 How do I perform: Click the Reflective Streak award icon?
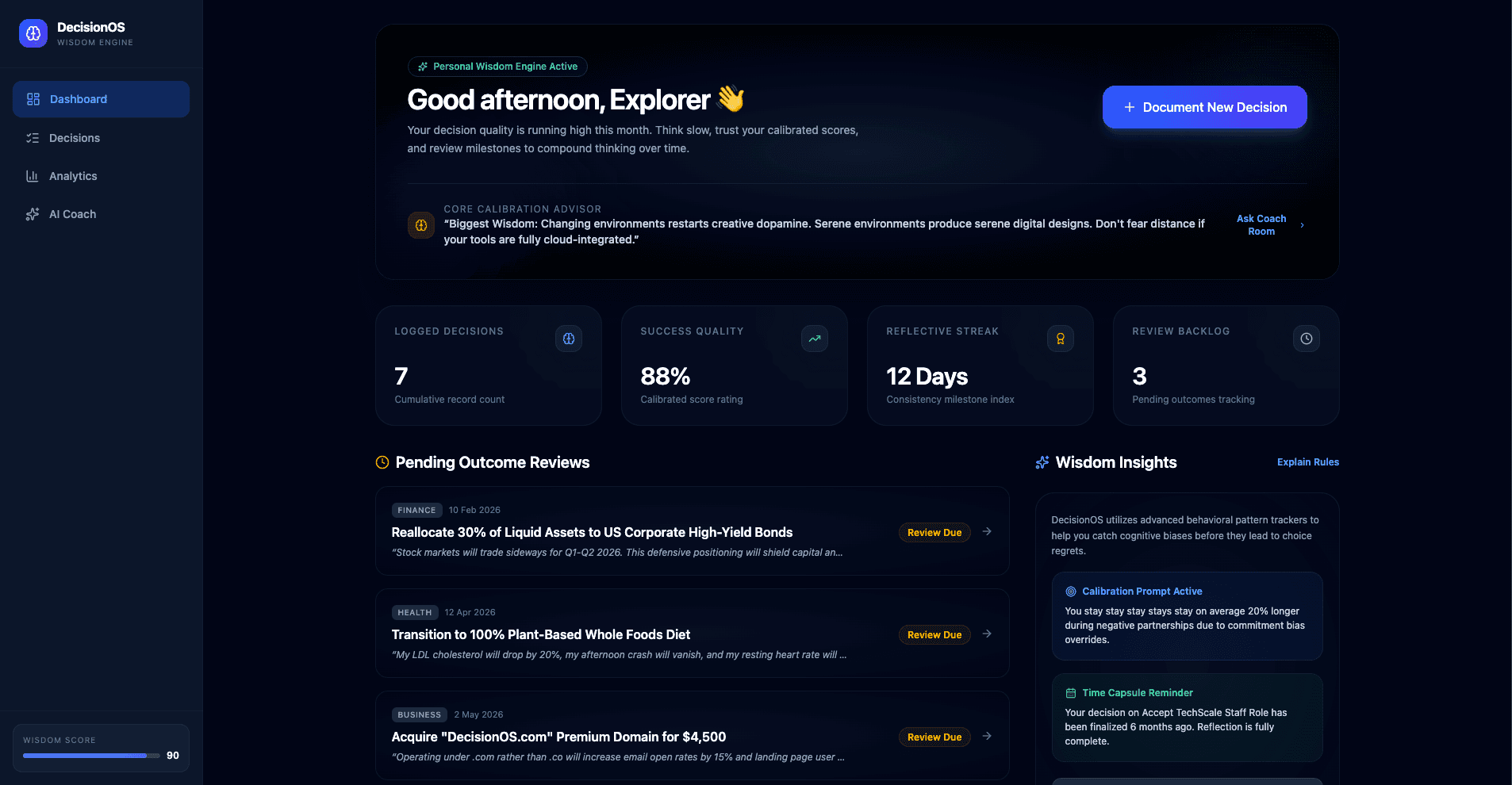coord(1061,339)
